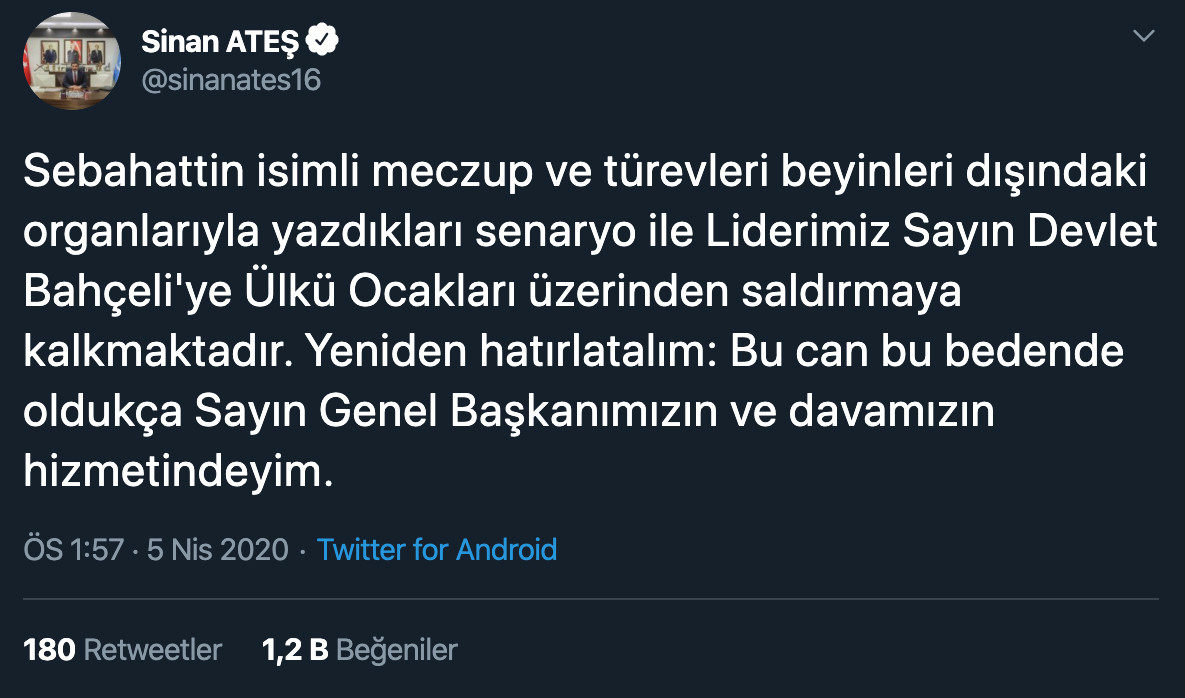View the 1,2 B Beğeniler list
The width and height of the screenshot is (1185, 698).
(x=359, y=649)
